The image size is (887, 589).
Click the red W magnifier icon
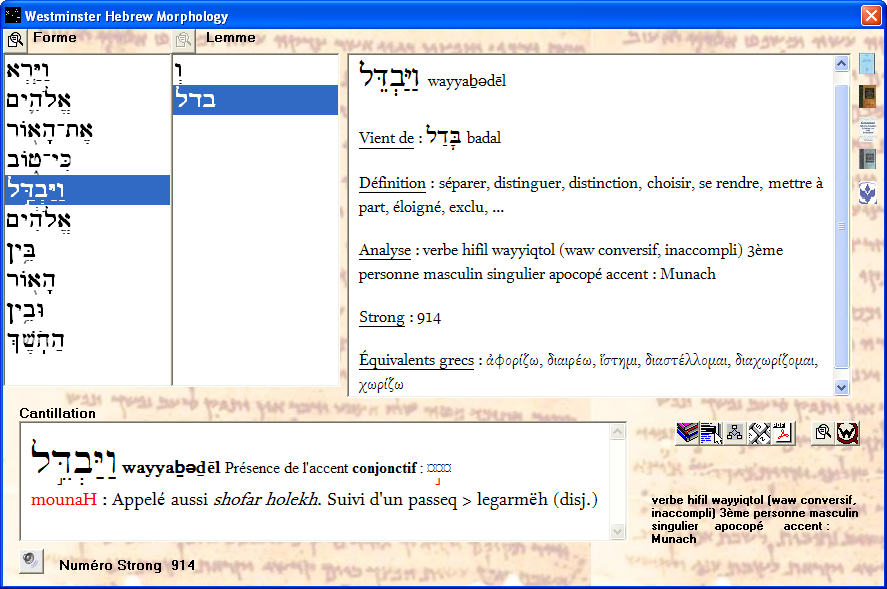(x=847, y=433)
